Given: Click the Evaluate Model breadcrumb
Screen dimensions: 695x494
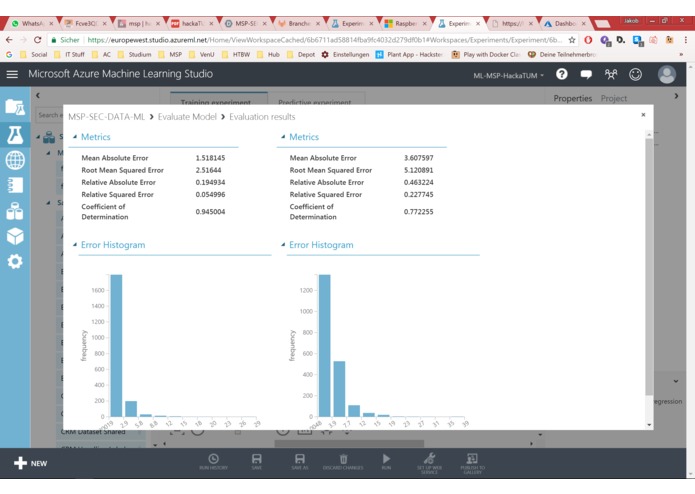Looking at the screenshot, I should tap(187, 117).
